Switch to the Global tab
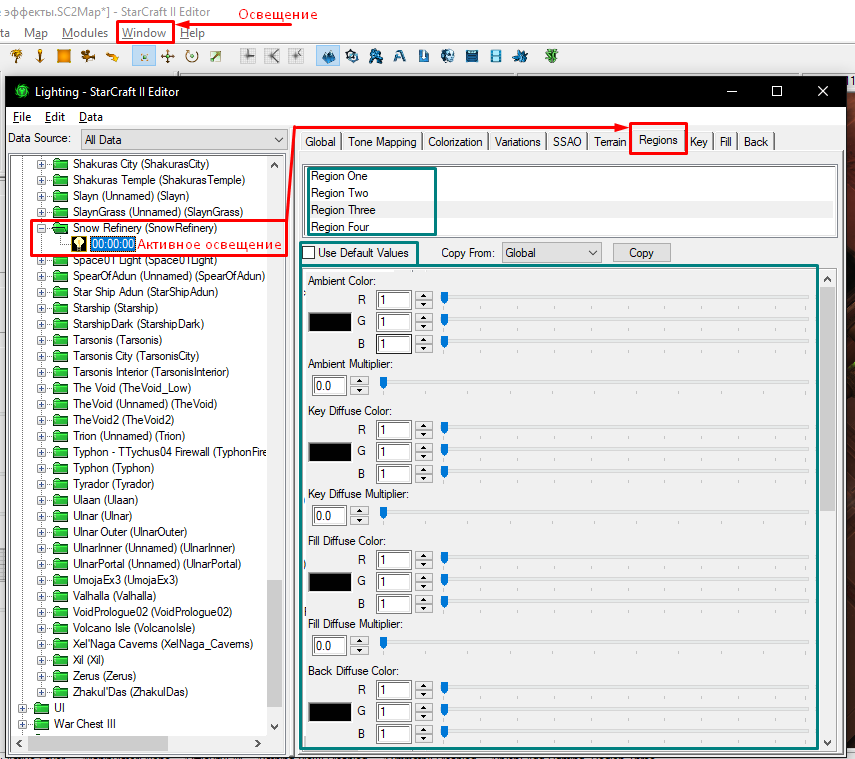This screenshot has height=759, width=855. point(320,142)
